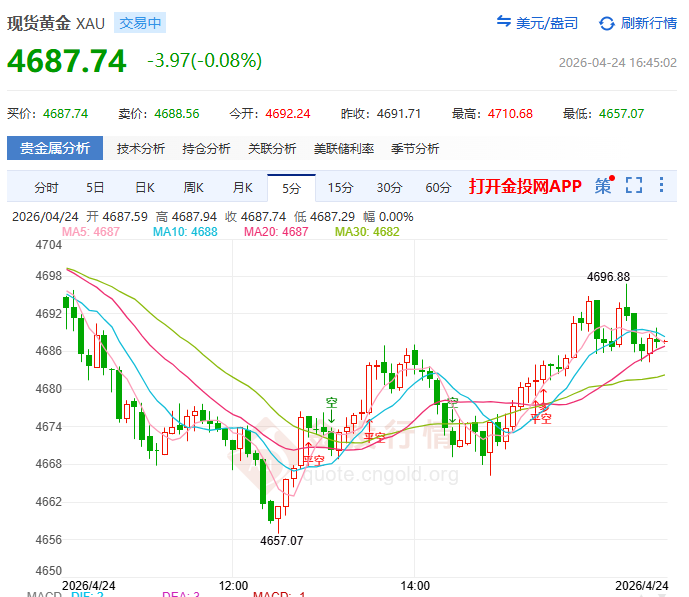Open the 关联分析 tab
Screen dimensions: 689x597
tap(272, 148)
